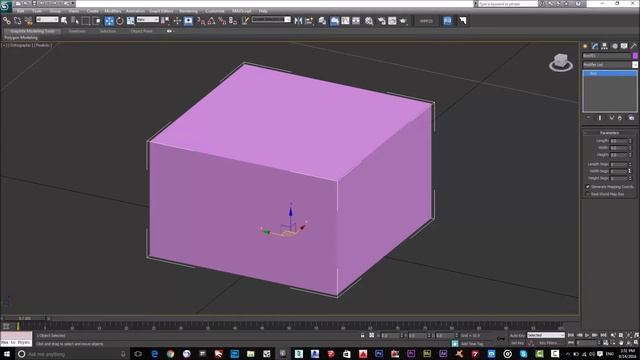The height and width of the screenshot is (360, 640).
Task: Collapse the Parameters rollout
Action: [609, 133]
